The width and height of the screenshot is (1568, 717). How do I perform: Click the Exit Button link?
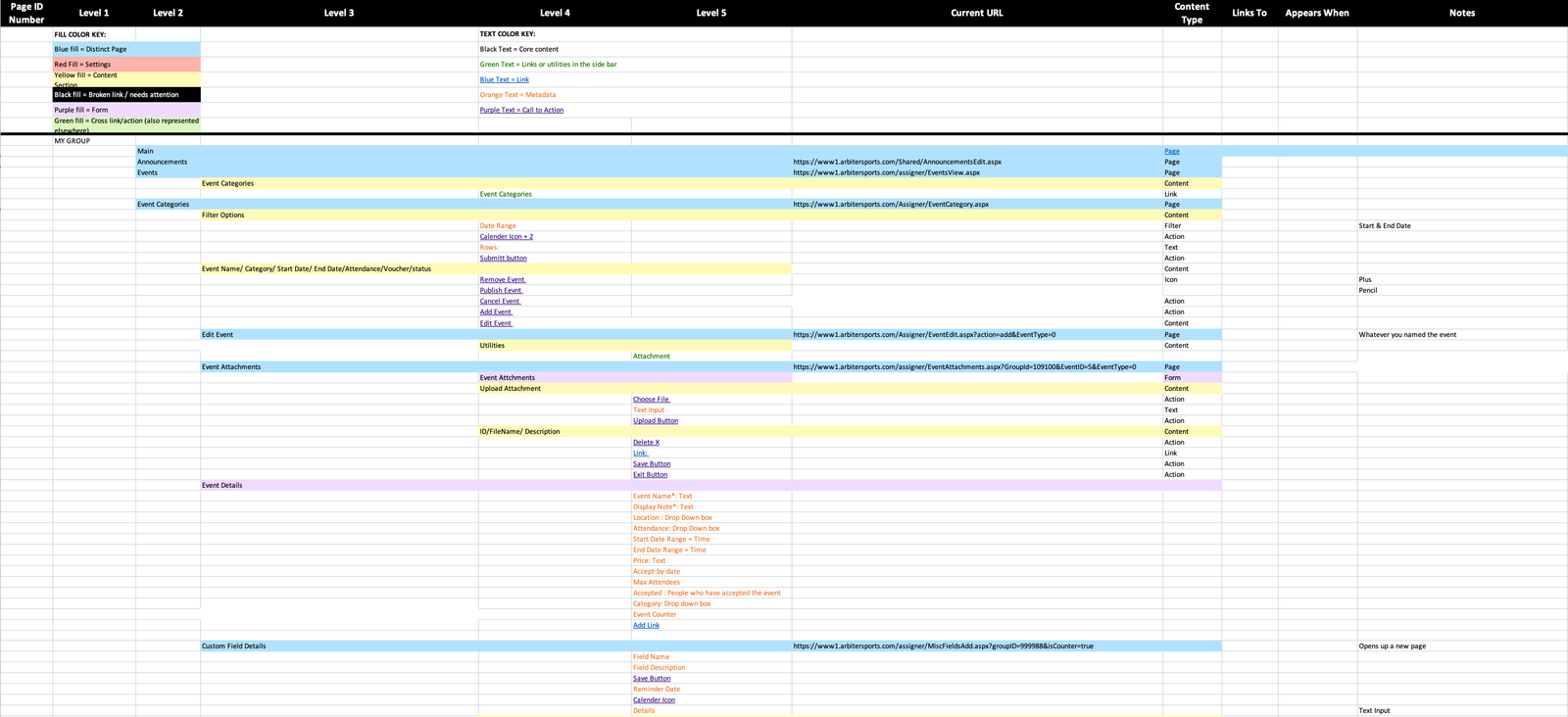(x=650, y=475)
